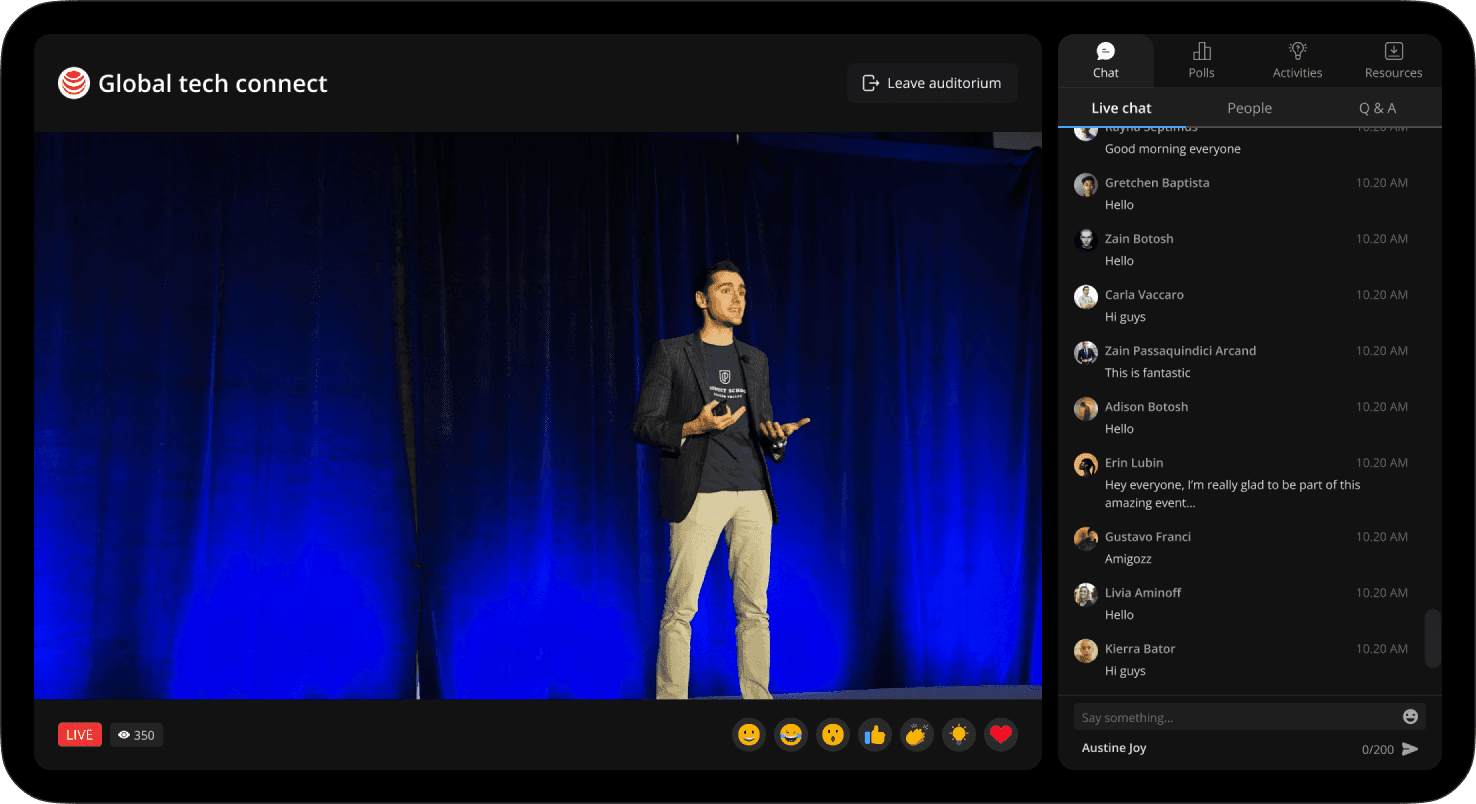Open the Polls tab
The height and width of the screenshot is (804, 1476).
pos(1202,61)
